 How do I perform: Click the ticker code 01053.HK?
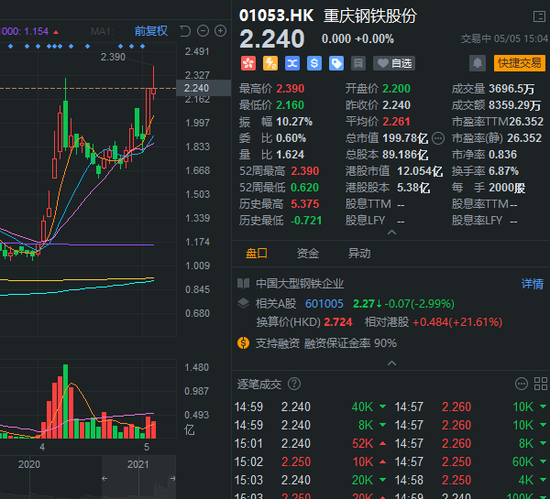pos(276,16)
